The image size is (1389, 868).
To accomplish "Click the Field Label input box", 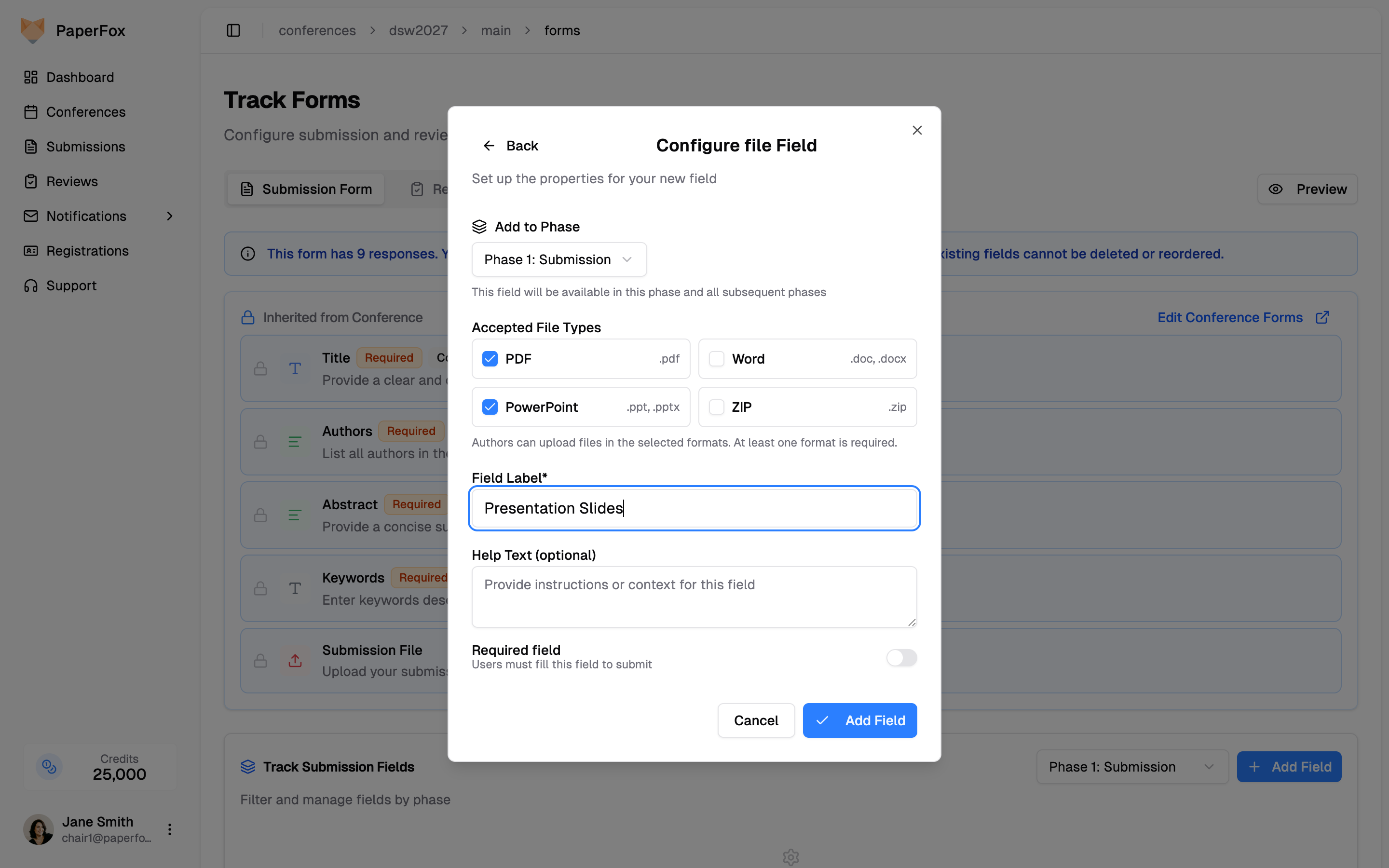I will point(694,508).
